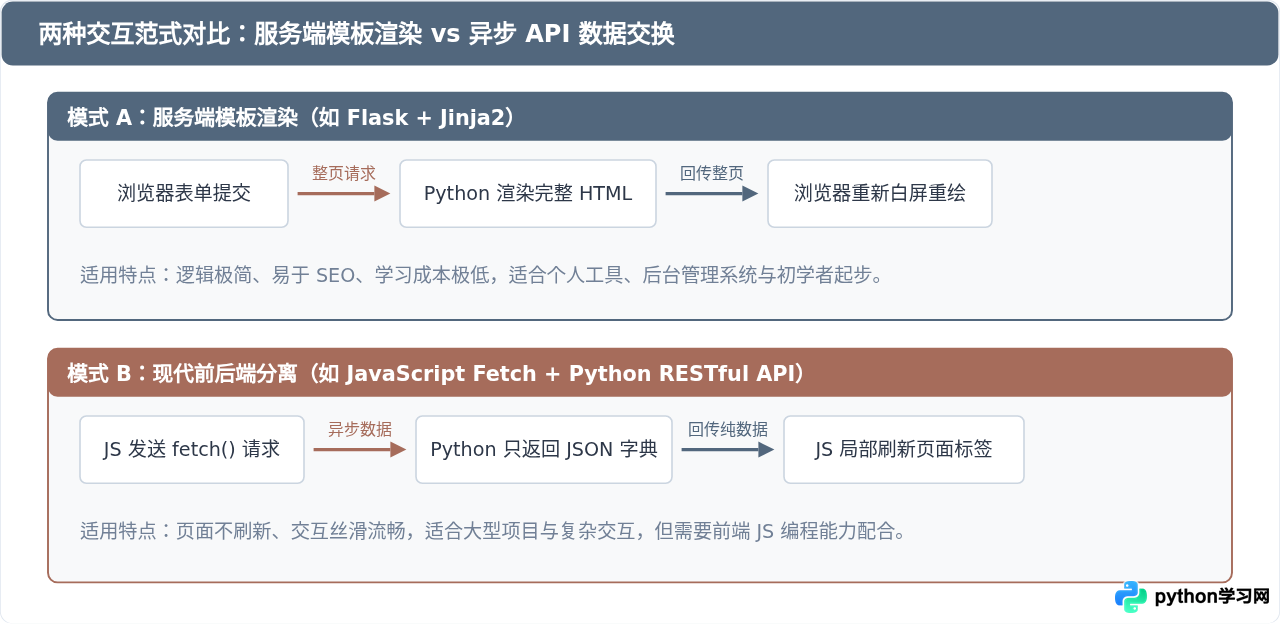Image resolution: width=1280 pixels, height=624 pixels.
Task: Click the main title 两种交互范式对比
Action: click(x=357, y=34)
